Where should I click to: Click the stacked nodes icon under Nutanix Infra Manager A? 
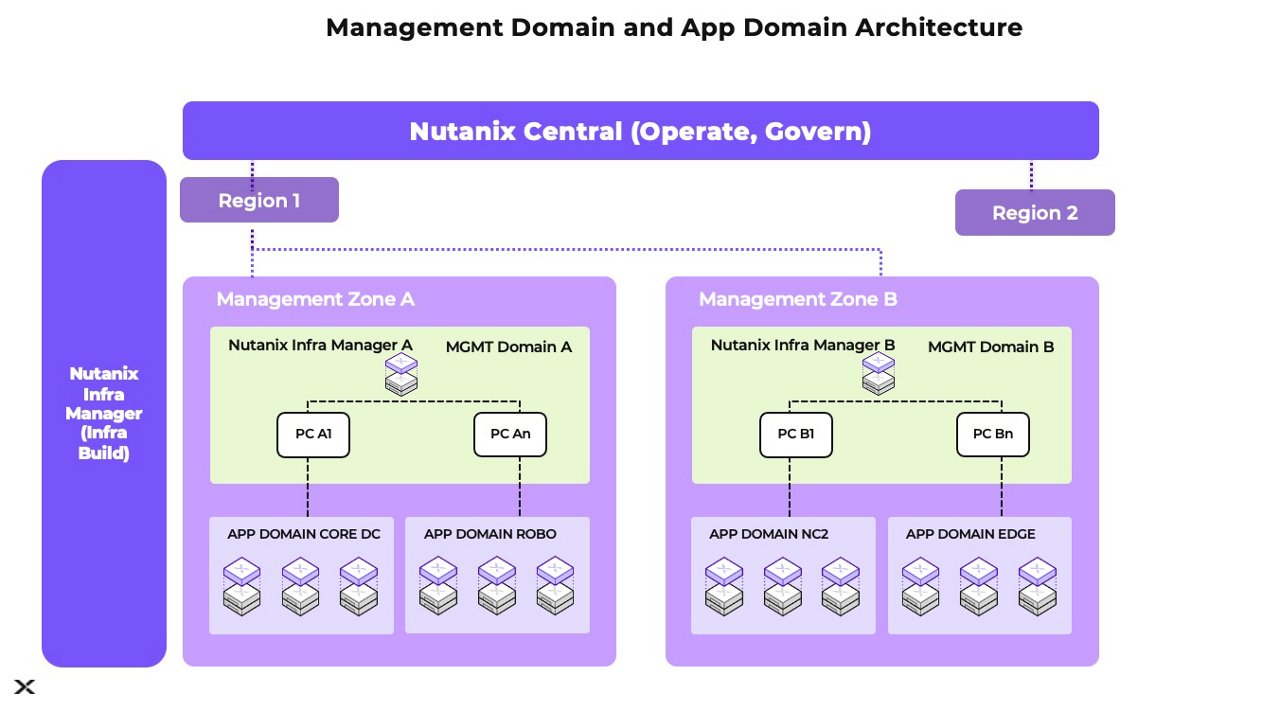click(400, 375)
